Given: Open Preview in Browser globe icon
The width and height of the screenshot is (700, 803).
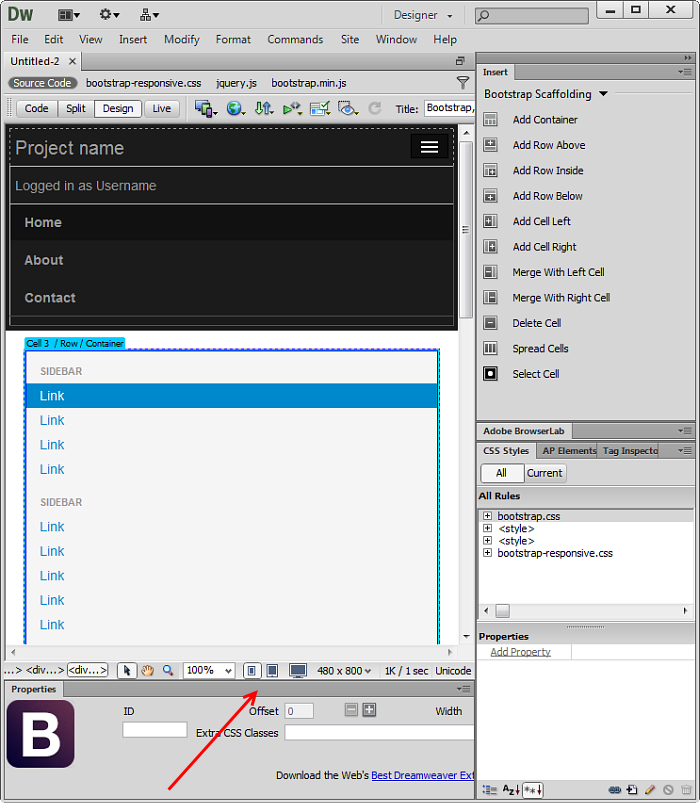Looking at the screenshot, I should [236, 109].
